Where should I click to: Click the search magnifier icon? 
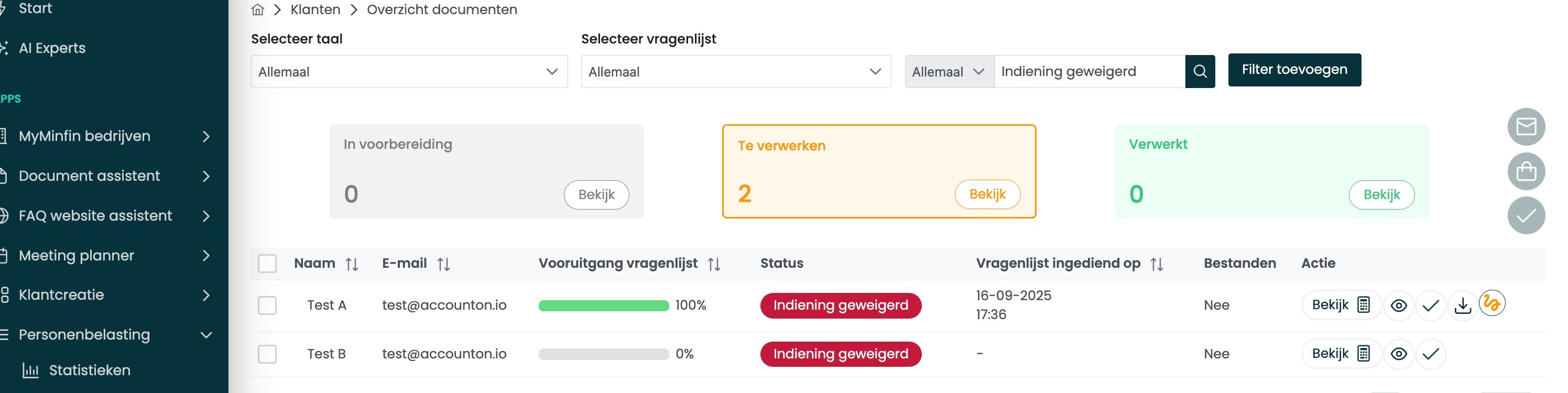[x=1200, y=71]
